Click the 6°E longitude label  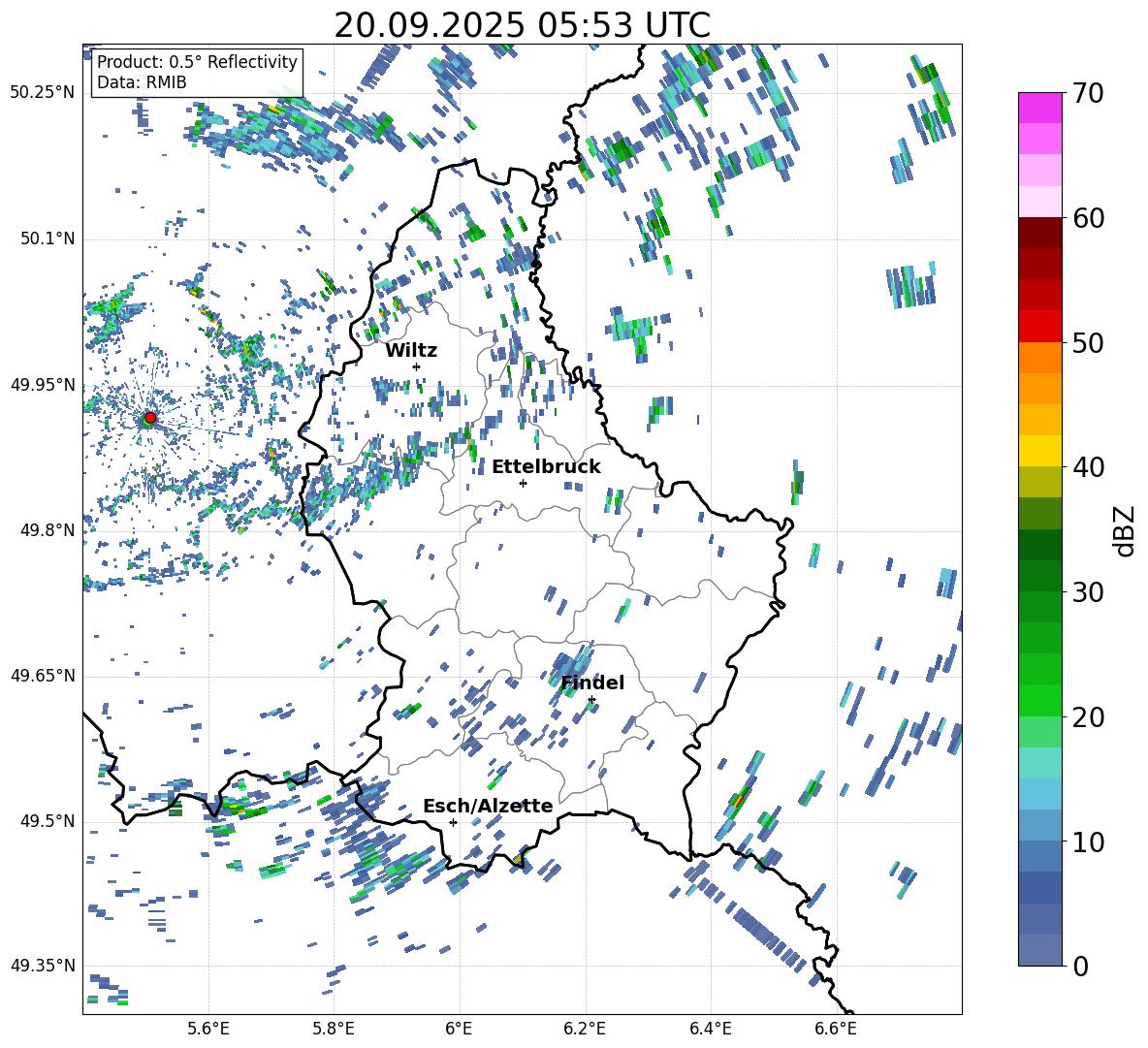click(x=459, y=1029)
